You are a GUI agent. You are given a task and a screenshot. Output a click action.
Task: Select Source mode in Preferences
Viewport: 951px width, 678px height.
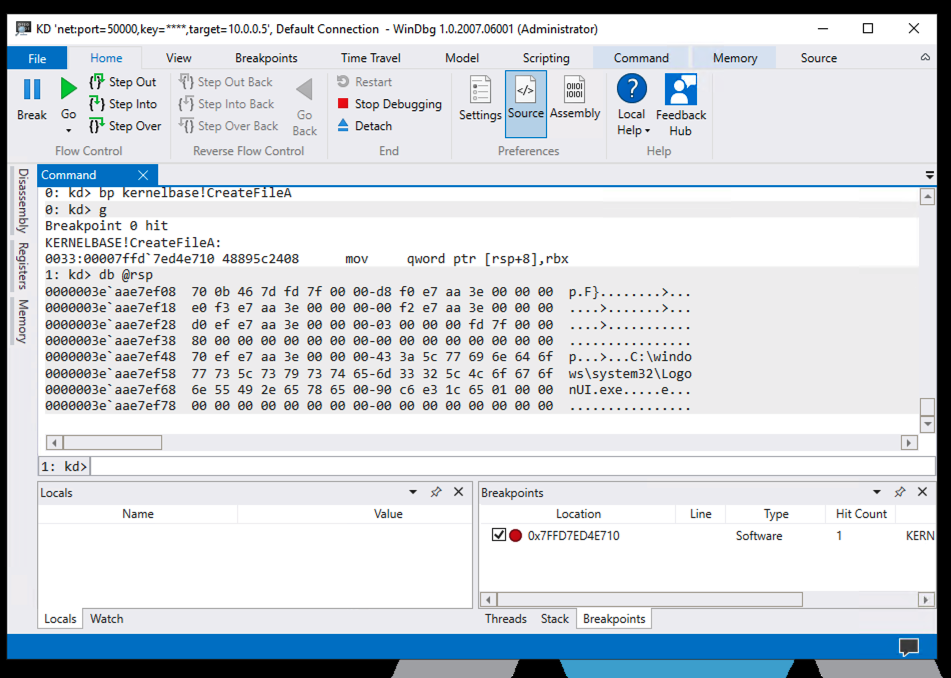pyautogui.click(x=526, y=104)
